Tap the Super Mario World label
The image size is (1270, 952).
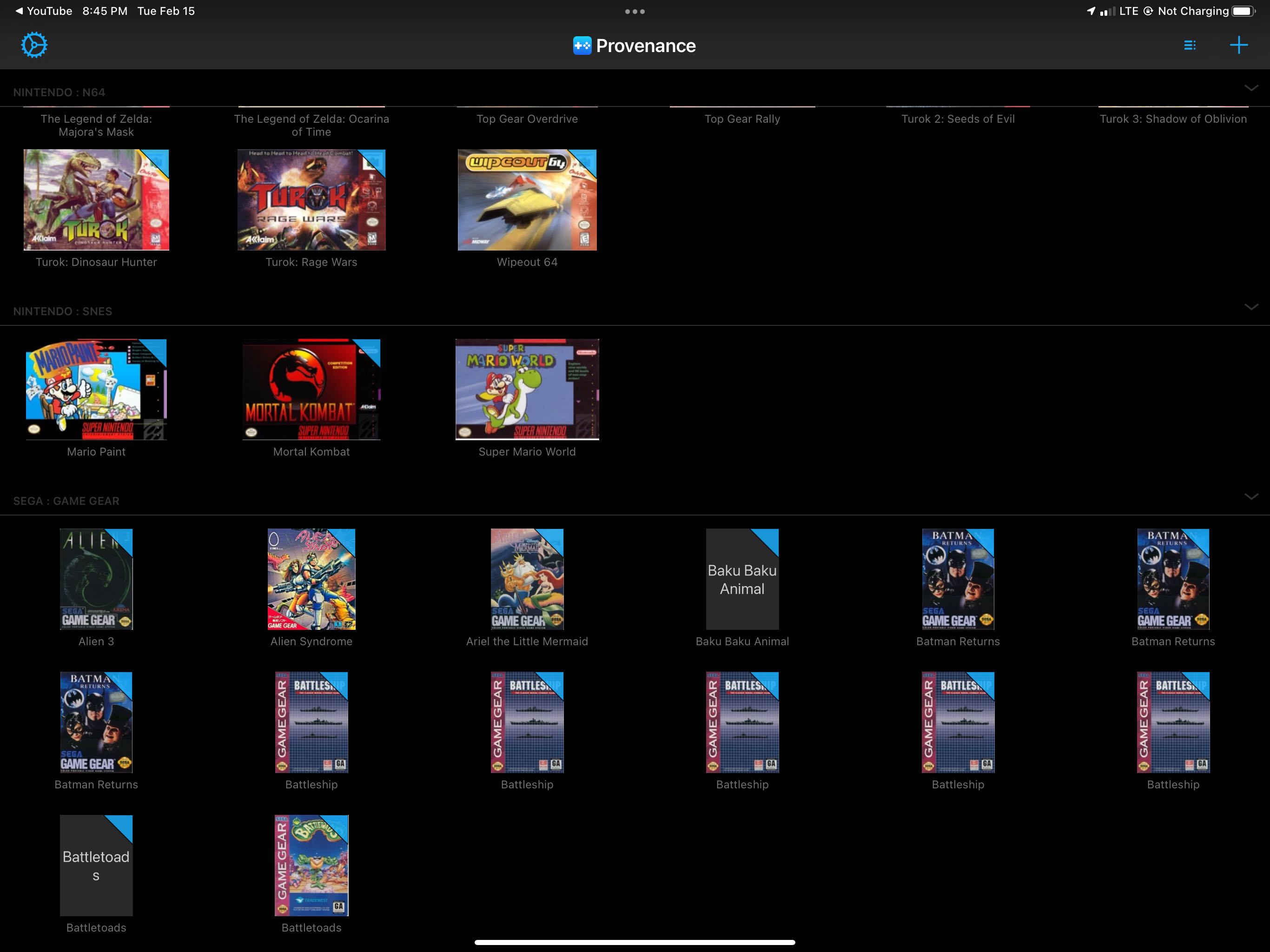coord(527,451)
